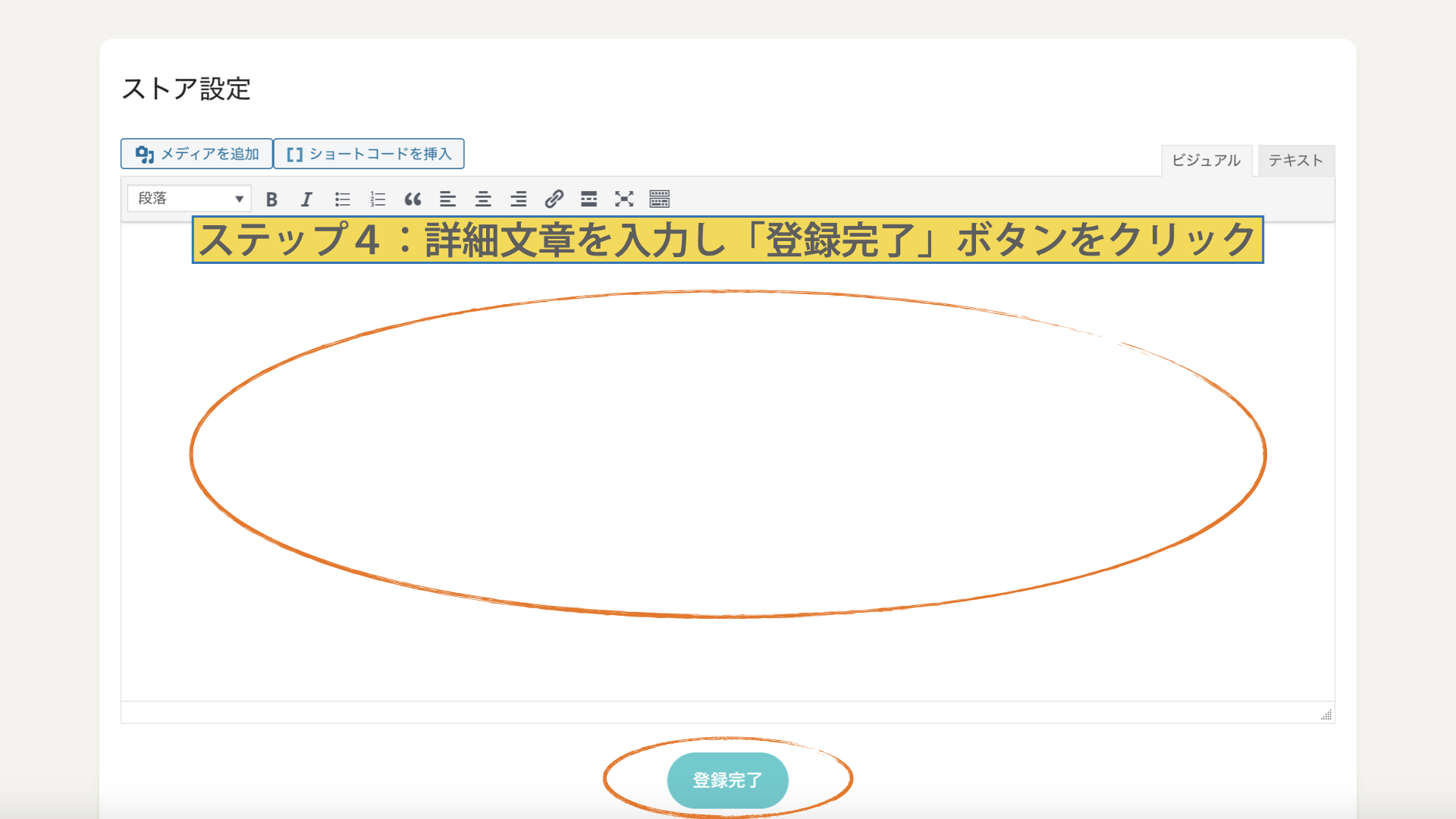Click inside the editor text area
The image size is (1456, 819).
point(728,455)
